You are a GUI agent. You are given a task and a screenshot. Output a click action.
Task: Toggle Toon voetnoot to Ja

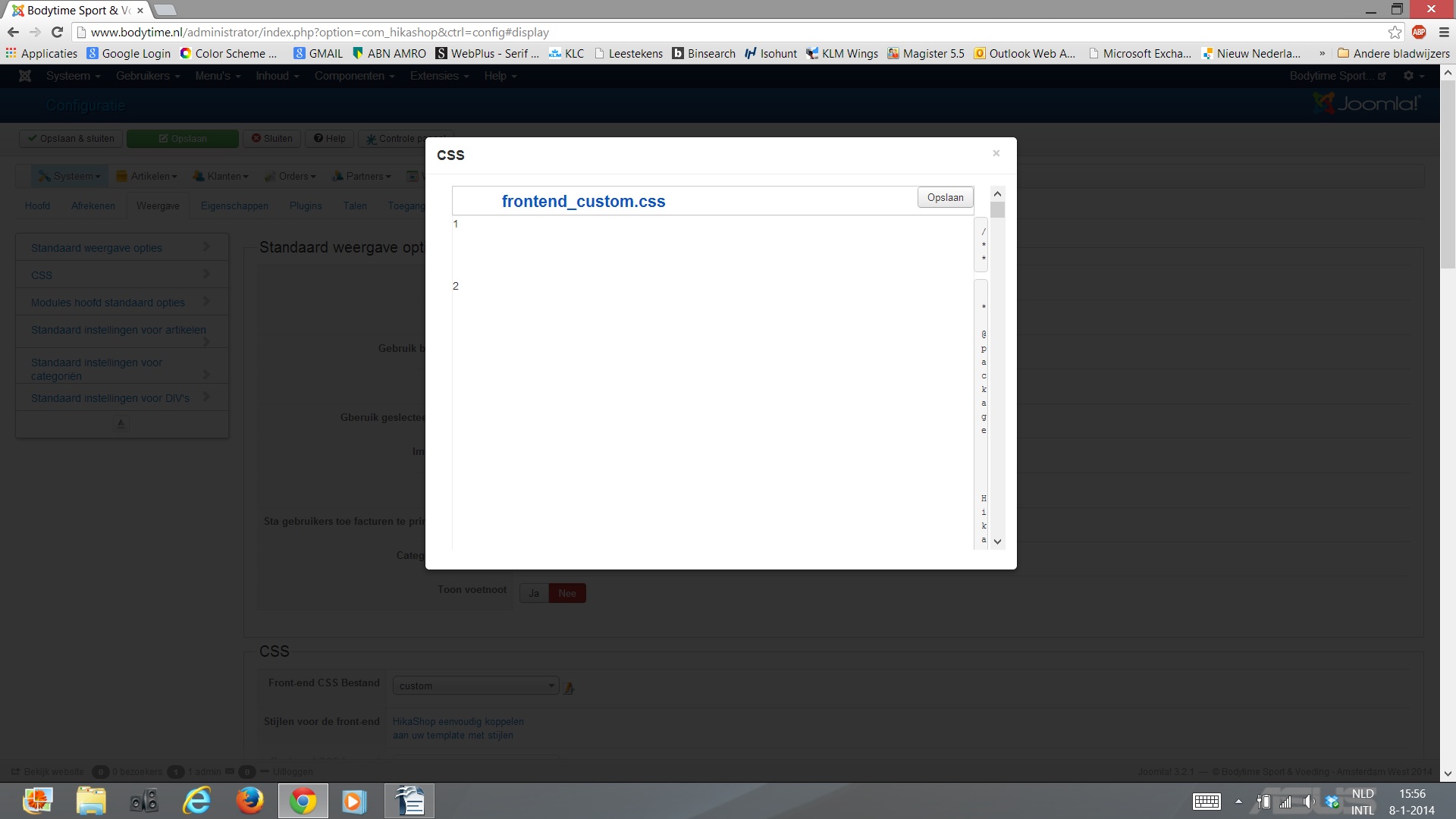point(534,593)
